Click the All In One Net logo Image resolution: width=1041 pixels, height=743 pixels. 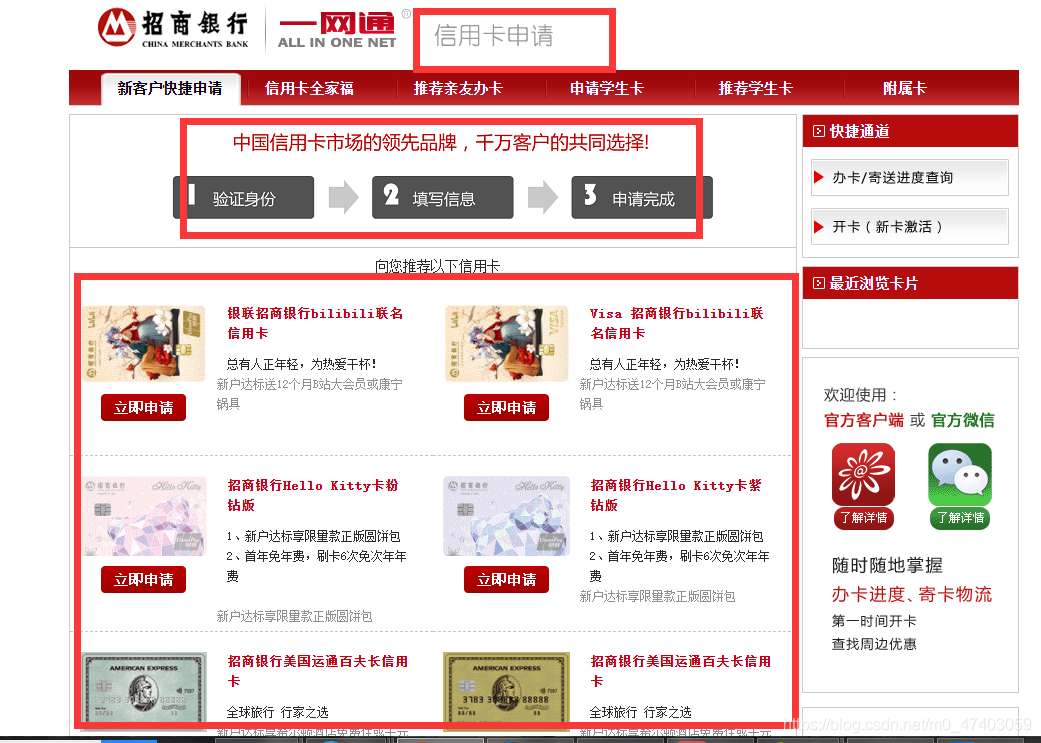click(x=337, y=30)
